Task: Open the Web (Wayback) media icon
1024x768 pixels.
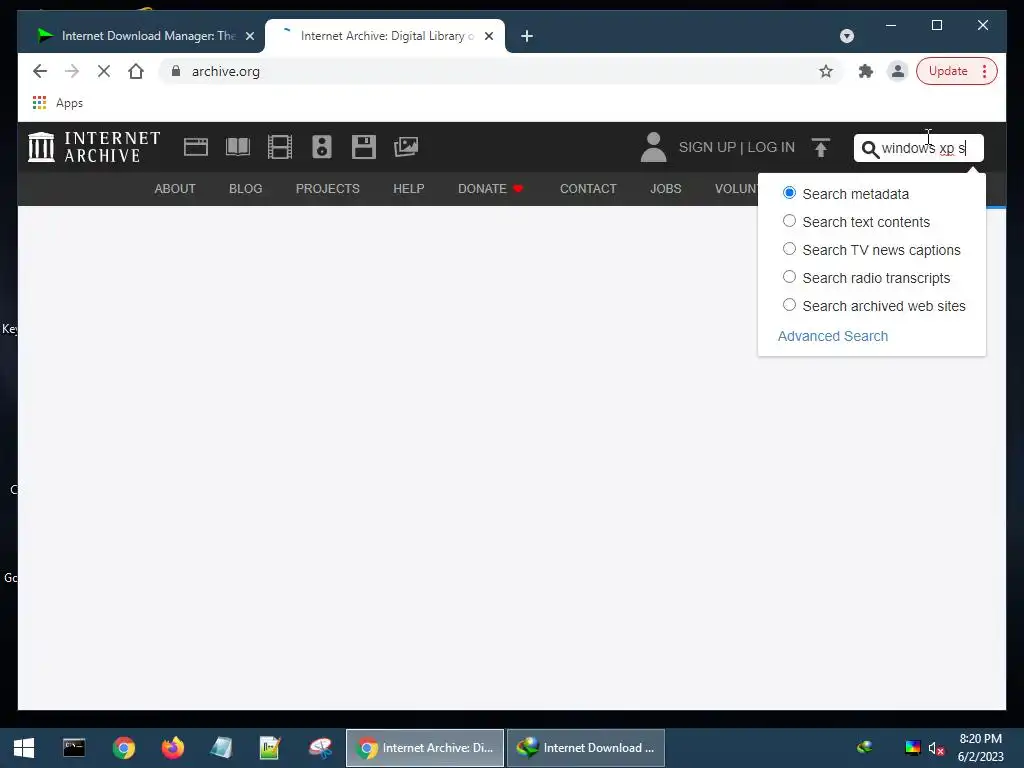Action: click(196, 147)
